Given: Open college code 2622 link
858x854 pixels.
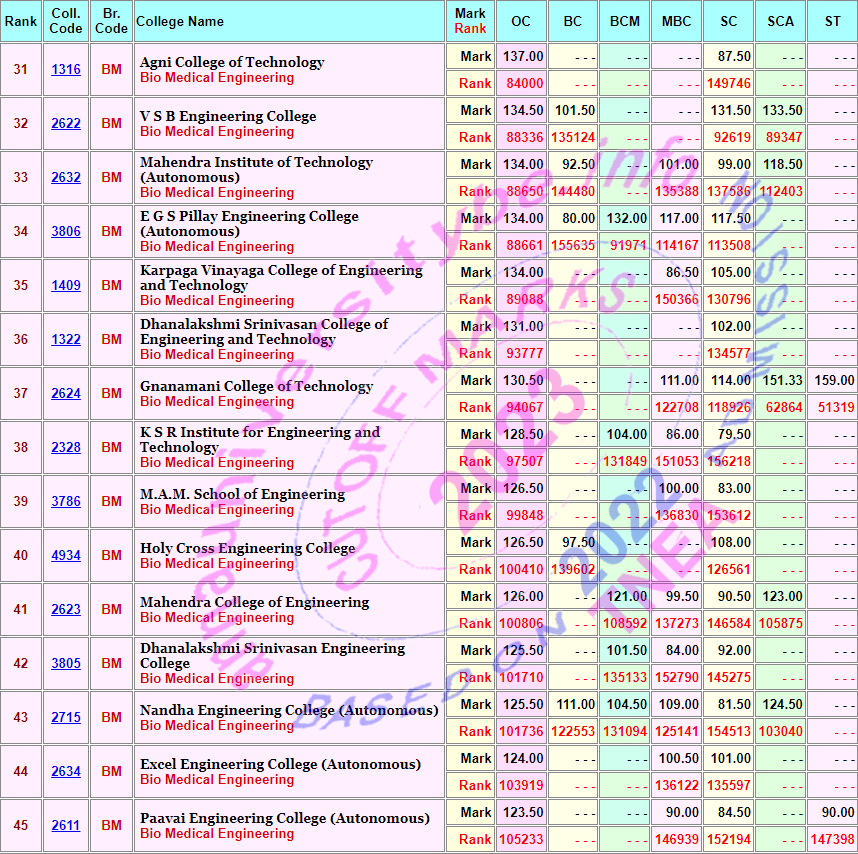Looking at the screenshot, I should [66, 124].
